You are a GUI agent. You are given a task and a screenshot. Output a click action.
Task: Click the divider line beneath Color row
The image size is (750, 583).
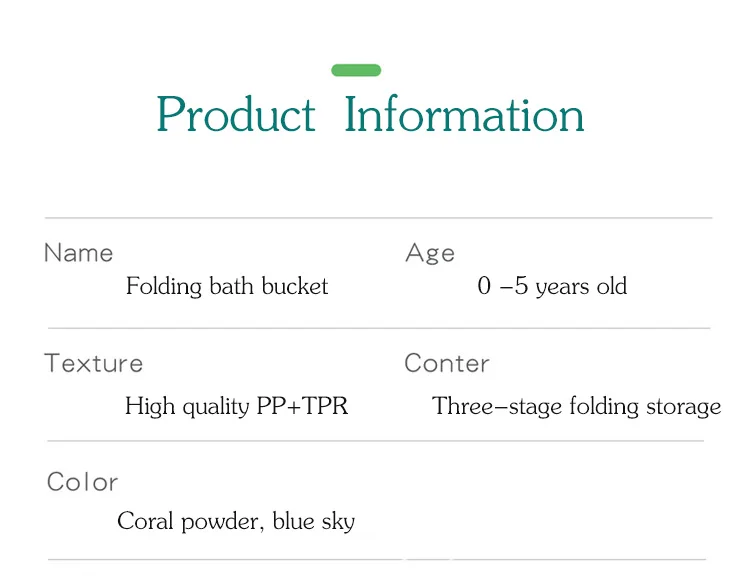(x=377, y=559)
